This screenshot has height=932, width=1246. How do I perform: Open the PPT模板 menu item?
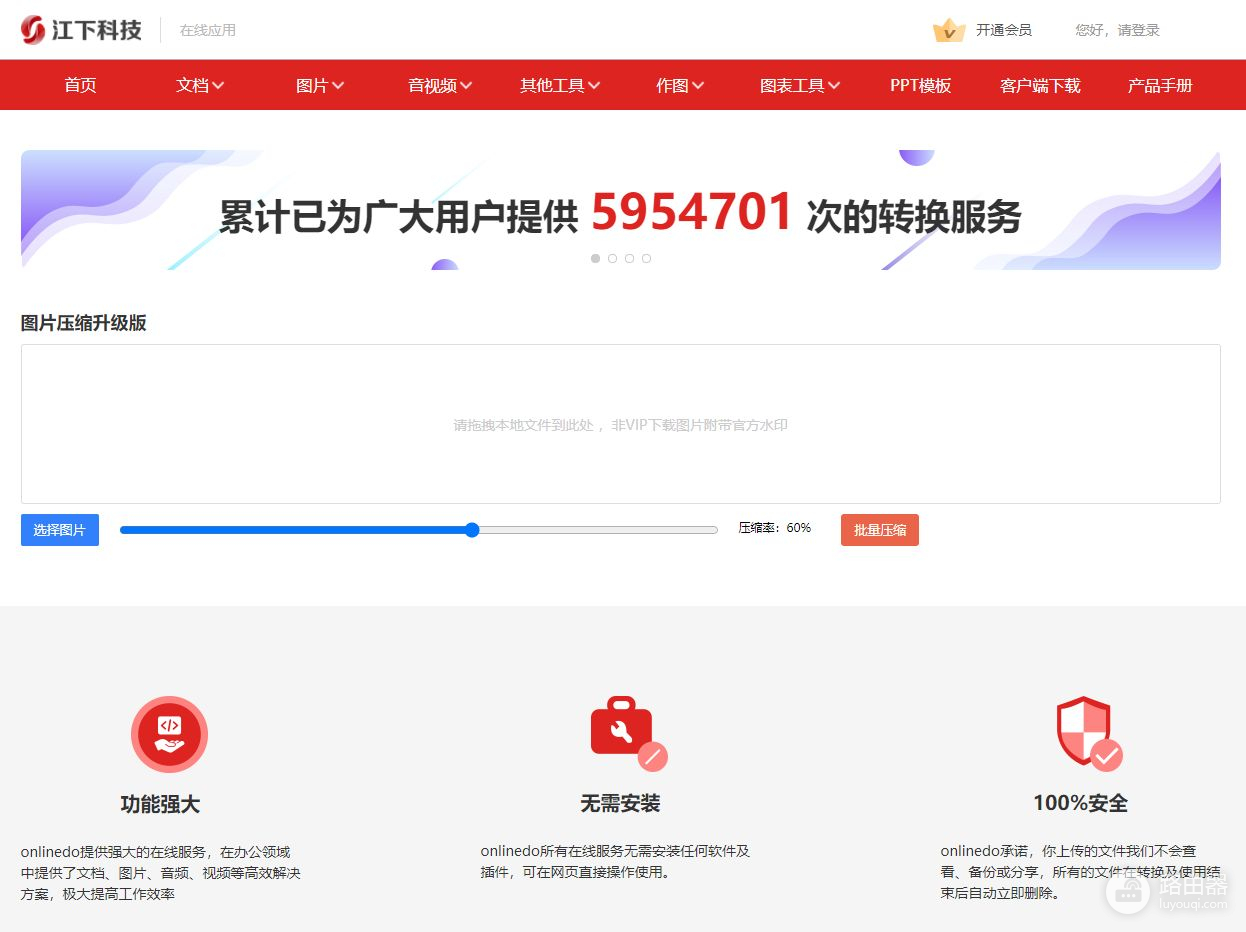point(920,85)
